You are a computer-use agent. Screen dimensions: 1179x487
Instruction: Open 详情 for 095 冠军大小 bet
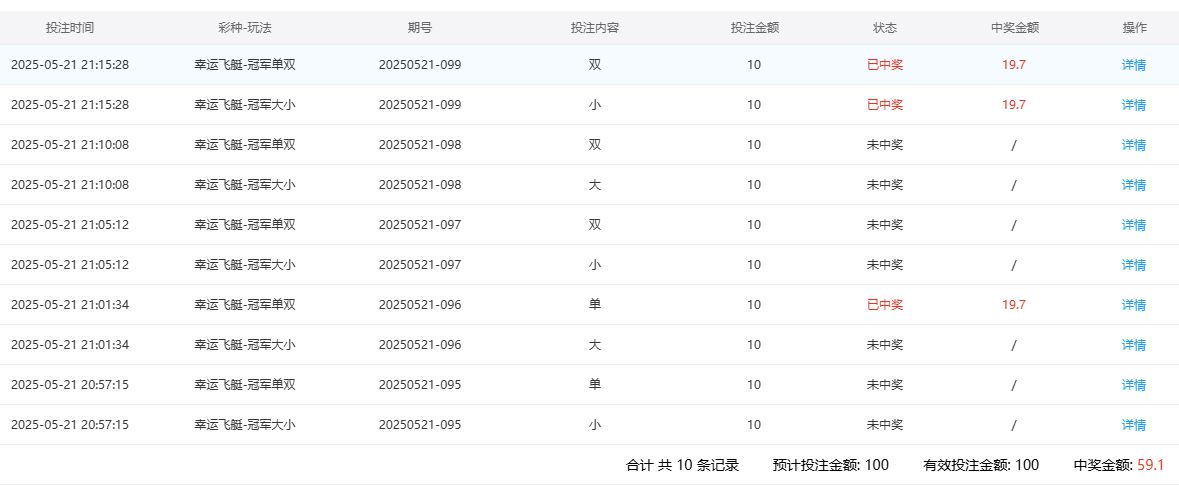pos(1133,425)
